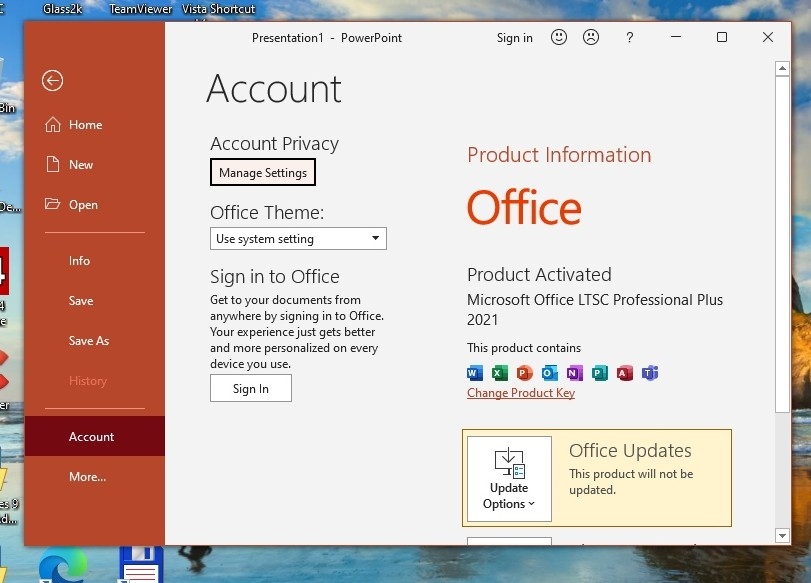Click the floppy disk desktop icon

pos(141,565)
